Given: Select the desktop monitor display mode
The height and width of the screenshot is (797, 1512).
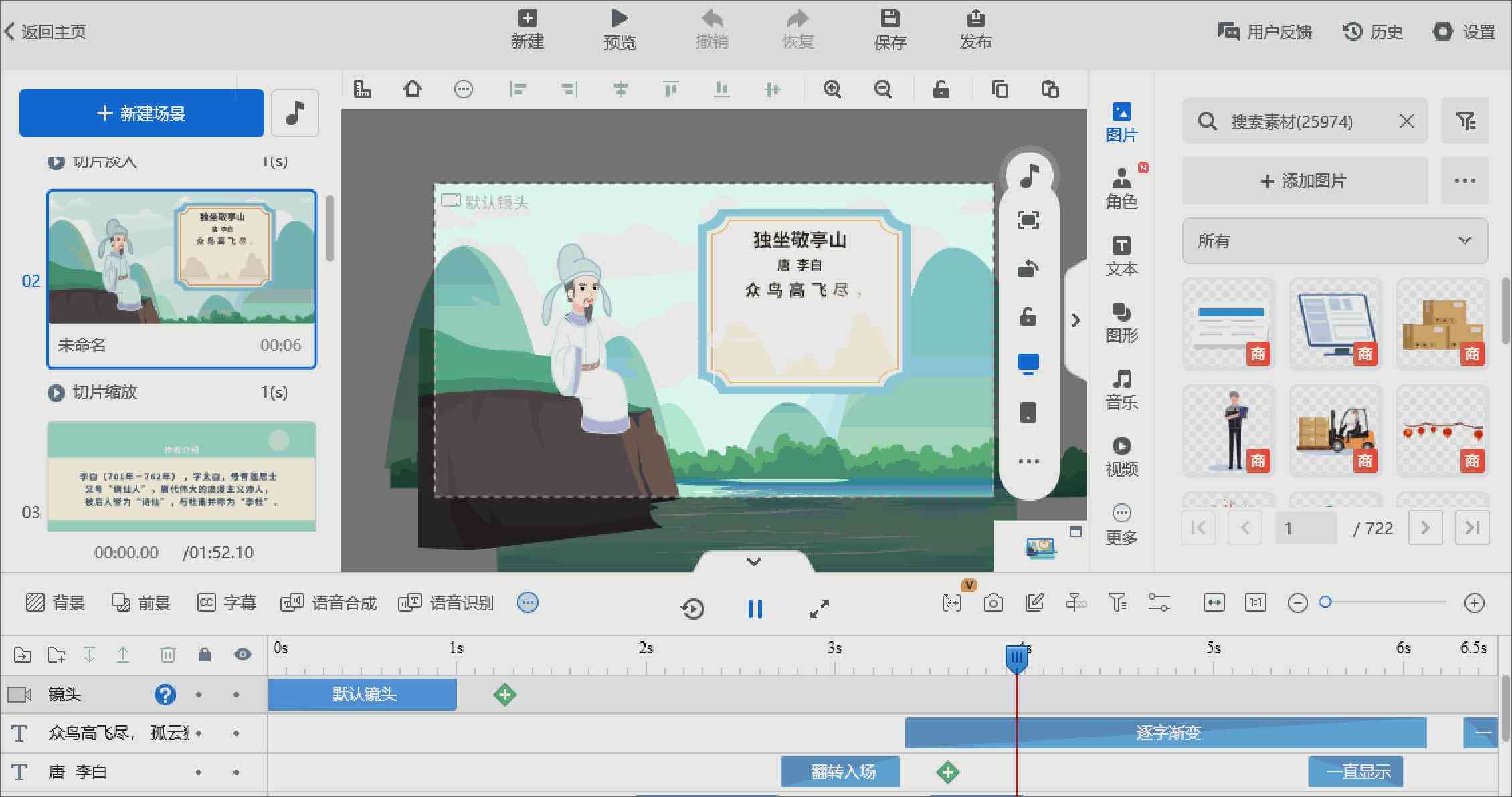Looking at the screenshot, I should pos(1028,364).
